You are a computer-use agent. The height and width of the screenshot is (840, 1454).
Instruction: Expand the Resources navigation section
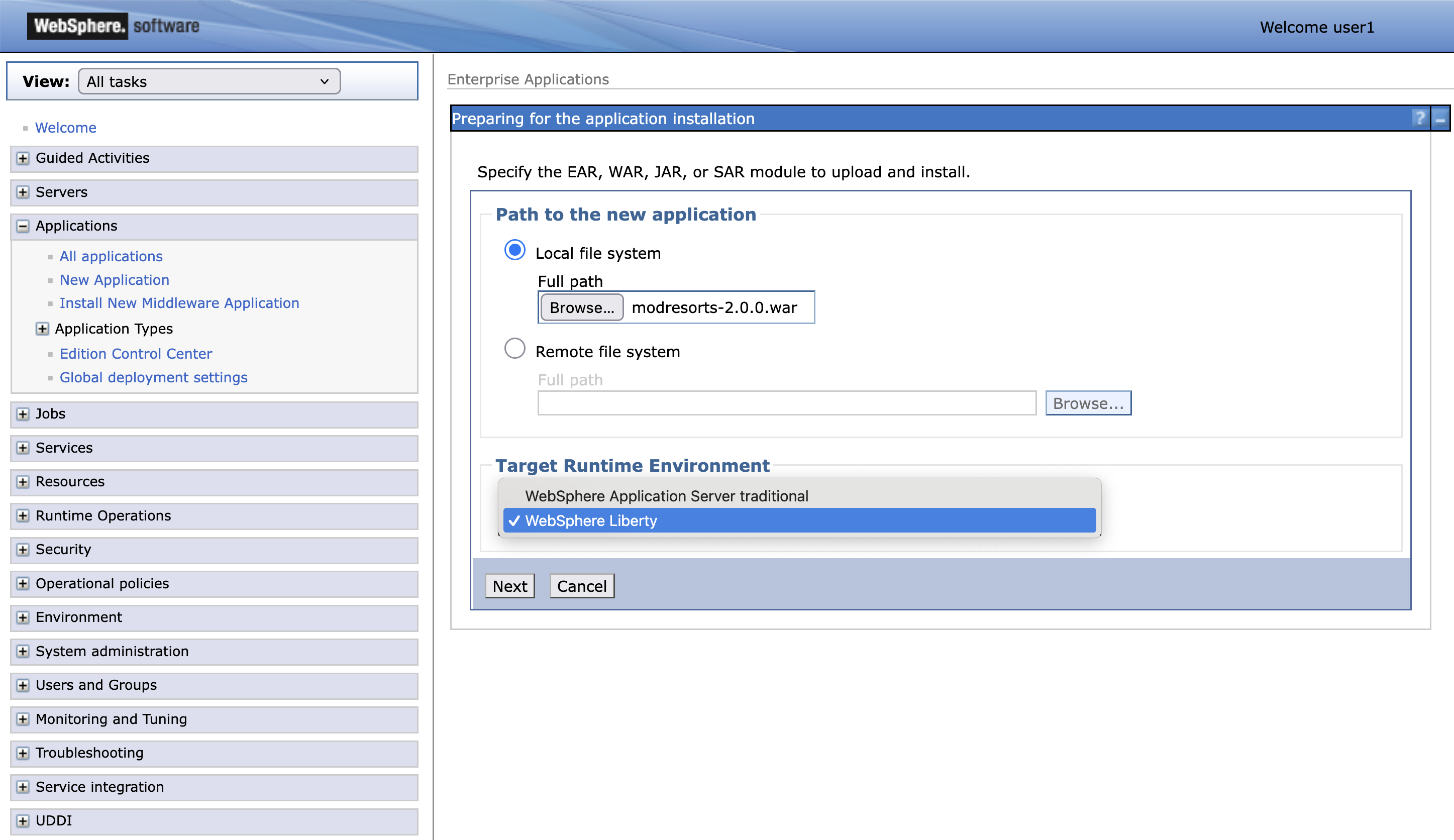pos(23,482)
